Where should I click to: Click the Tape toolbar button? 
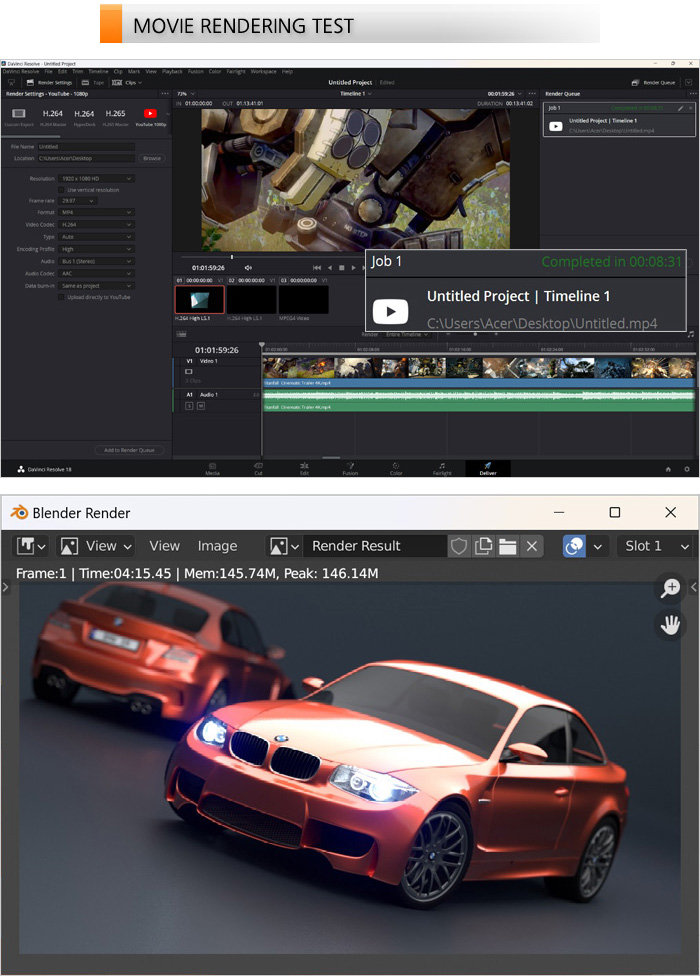click(x=93, y=82)
